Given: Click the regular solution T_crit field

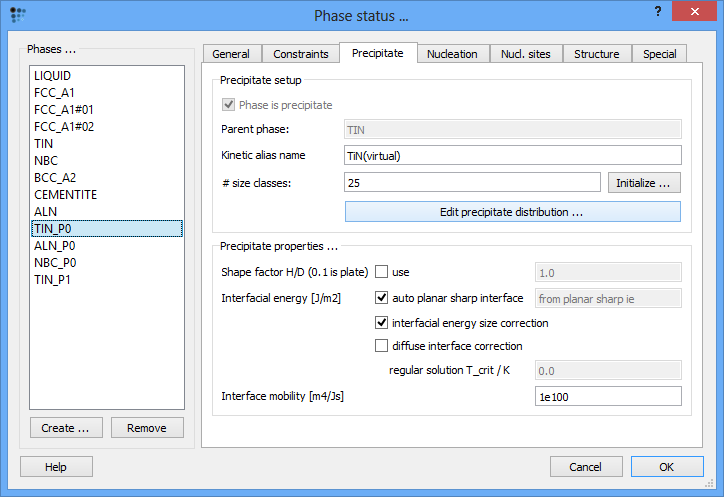Looking at the screenshot, I should click(608, 370).
